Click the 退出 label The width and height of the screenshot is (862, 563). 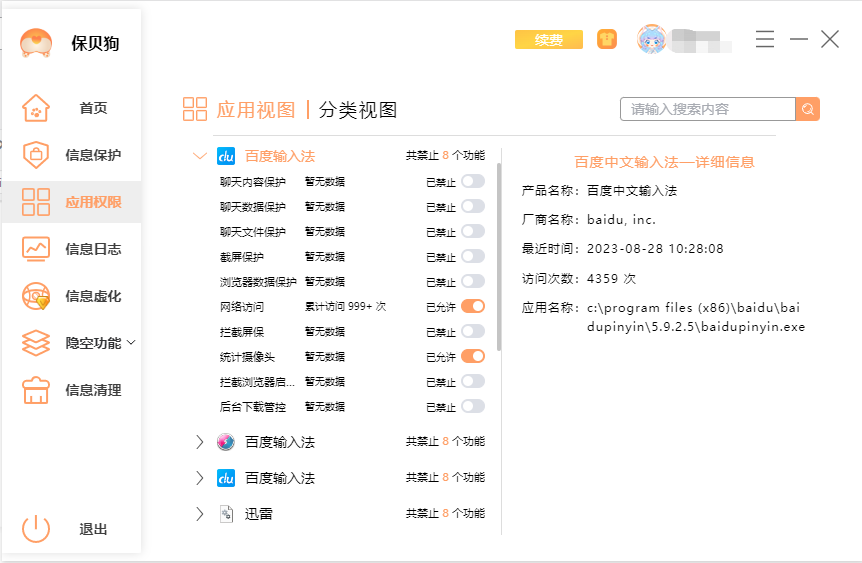point(93,529)
